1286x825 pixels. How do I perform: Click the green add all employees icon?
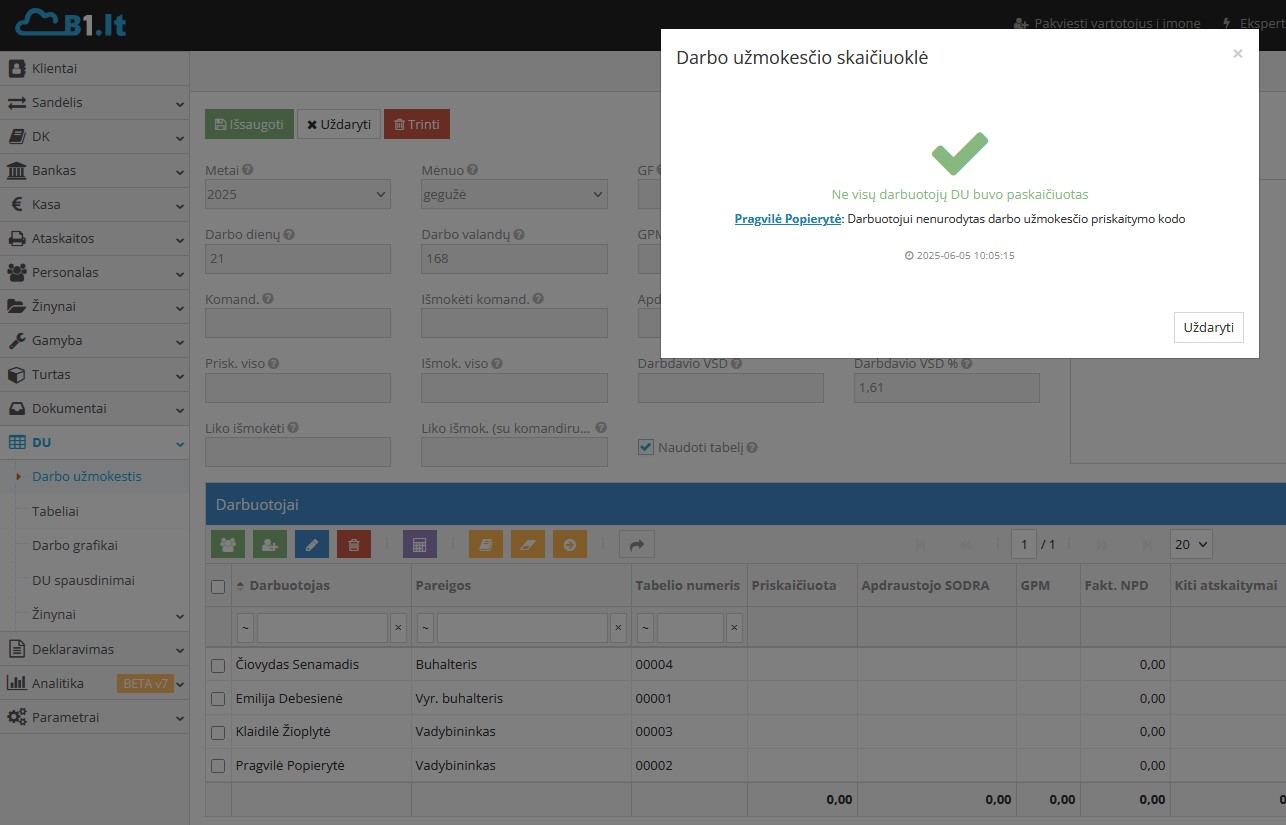click(229, 544)
